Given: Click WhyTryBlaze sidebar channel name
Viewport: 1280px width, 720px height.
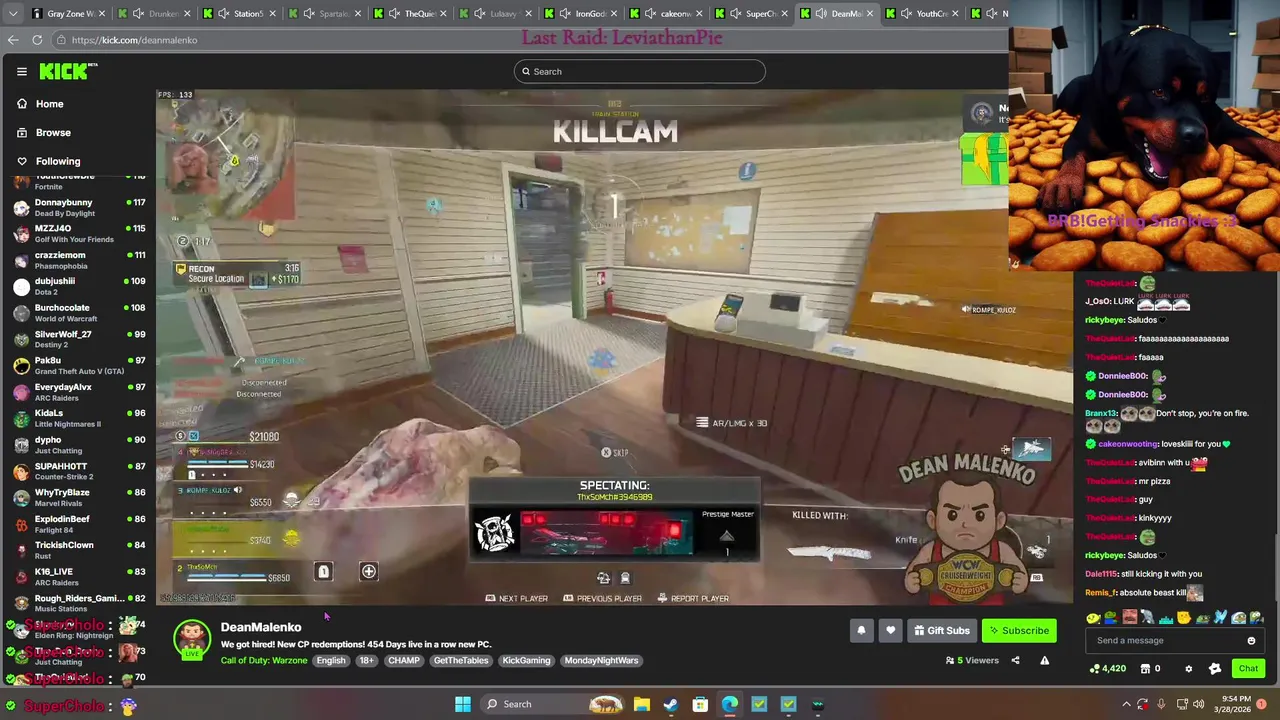Looking at the screenshot, I should 62,492.
